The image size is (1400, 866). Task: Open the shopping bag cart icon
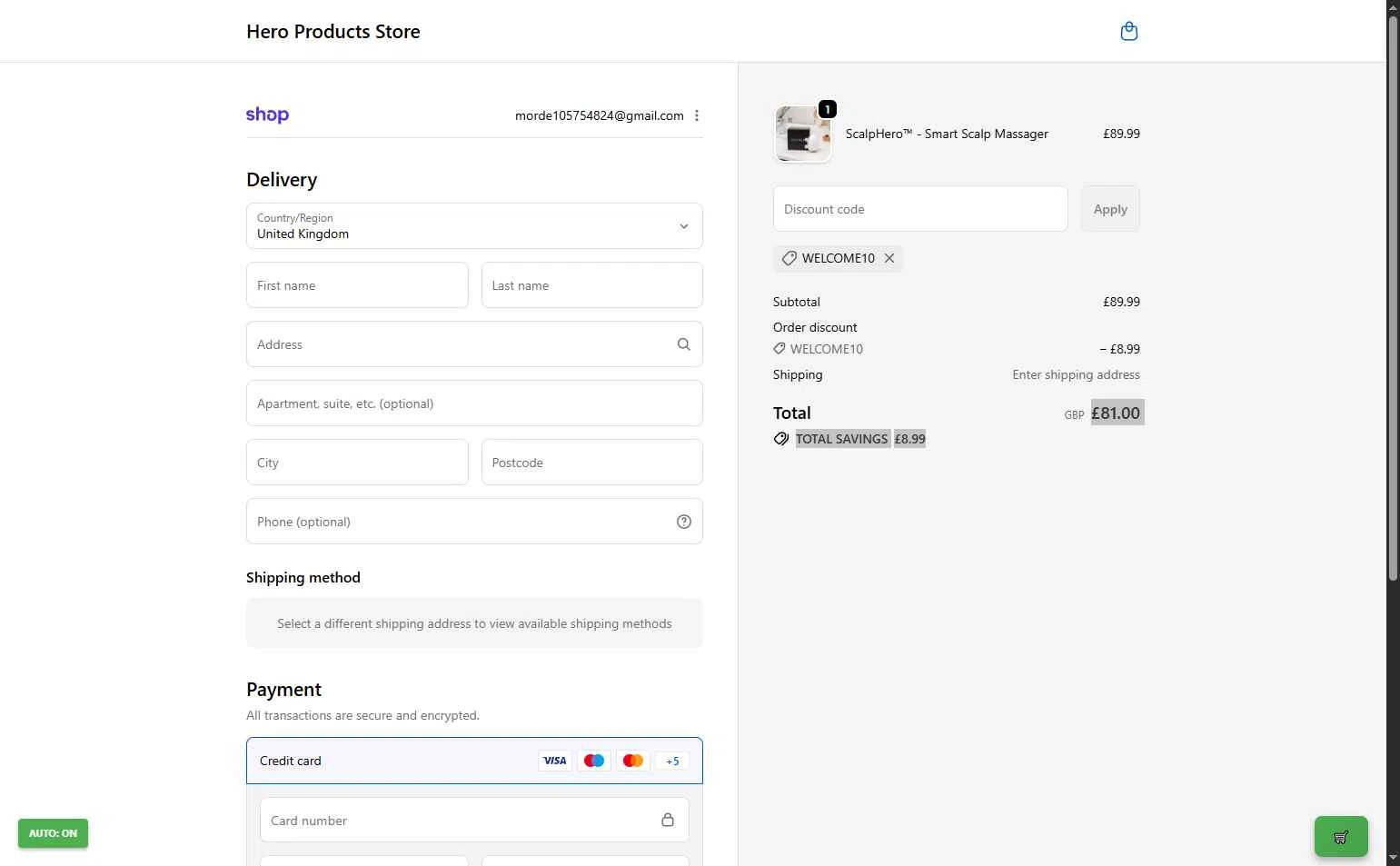tap(1128, 32)
